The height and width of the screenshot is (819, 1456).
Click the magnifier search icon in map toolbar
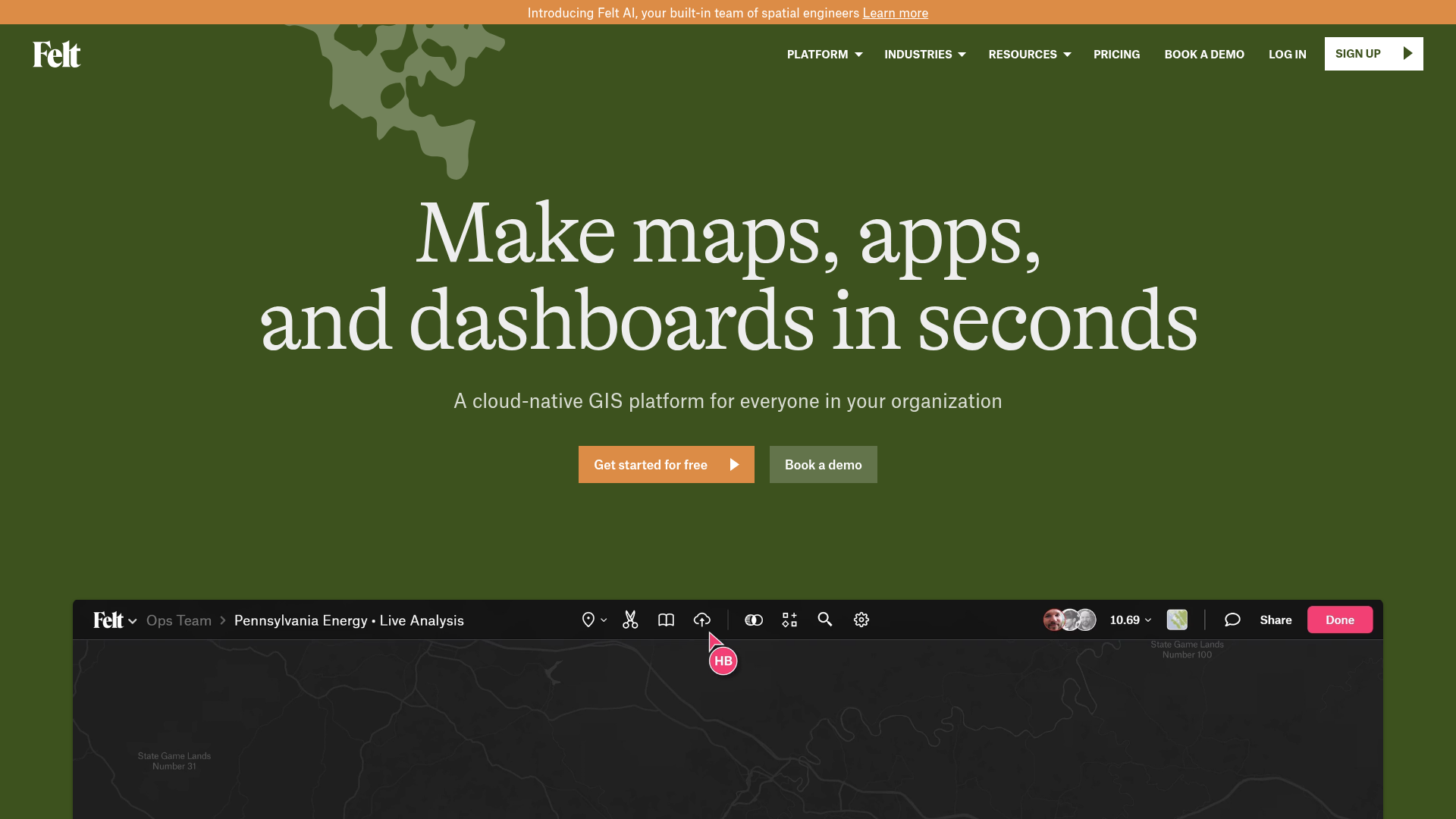click(825, 620)
